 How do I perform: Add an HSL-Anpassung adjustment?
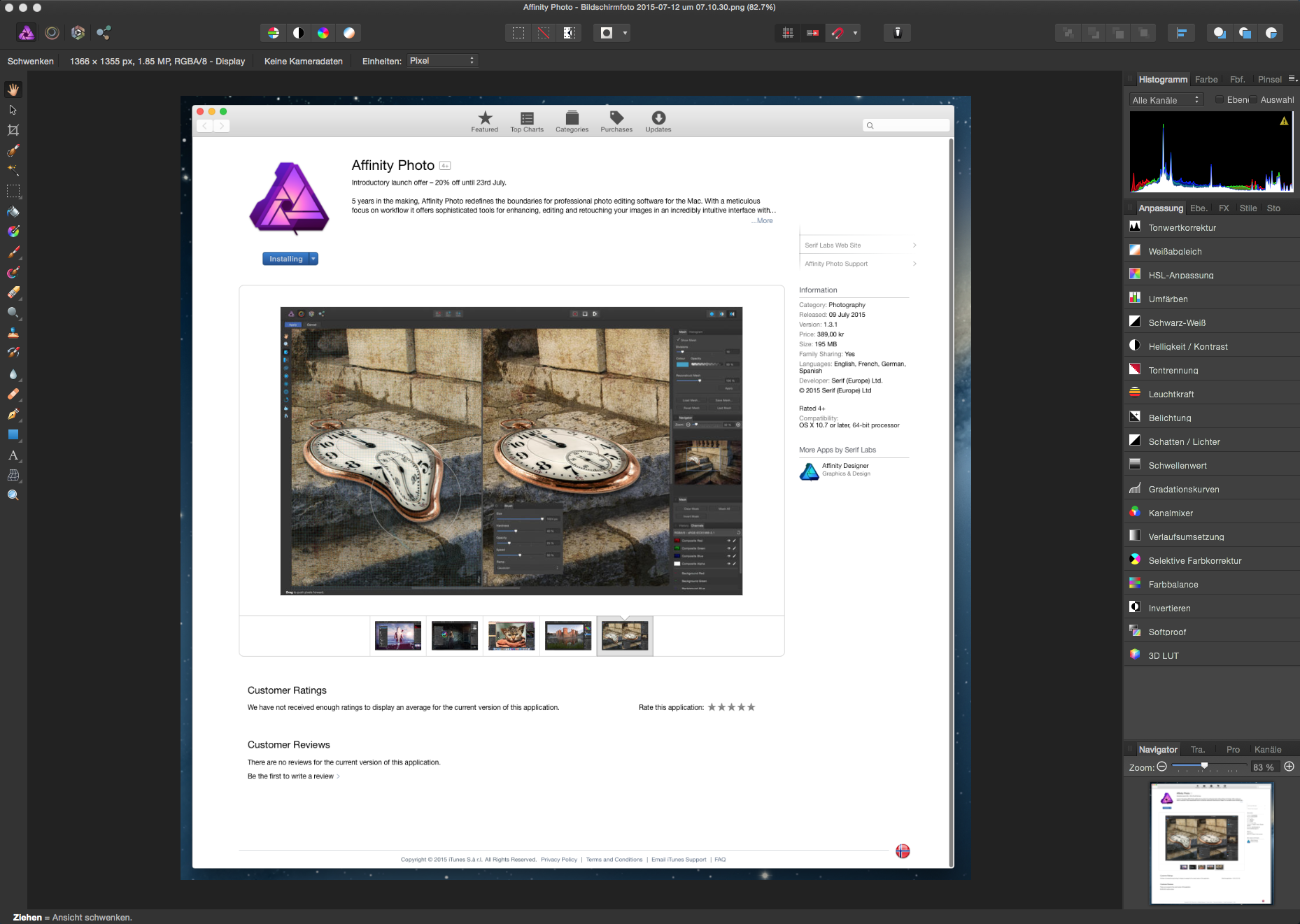tap(1211, 275)
